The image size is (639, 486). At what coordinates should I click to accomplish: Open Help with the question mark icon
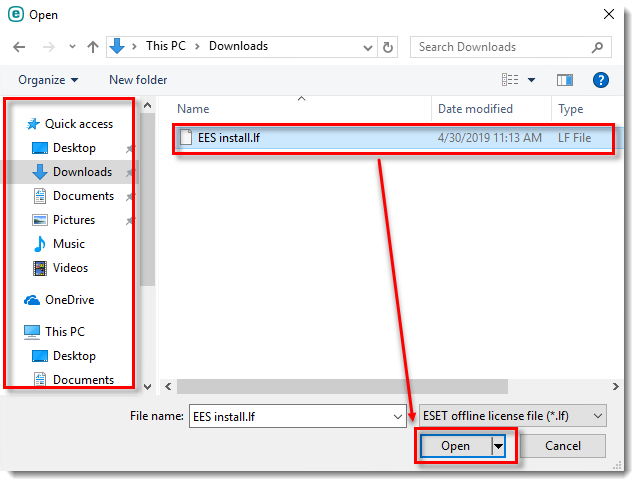pyautogui.click(x=601, y=80)
